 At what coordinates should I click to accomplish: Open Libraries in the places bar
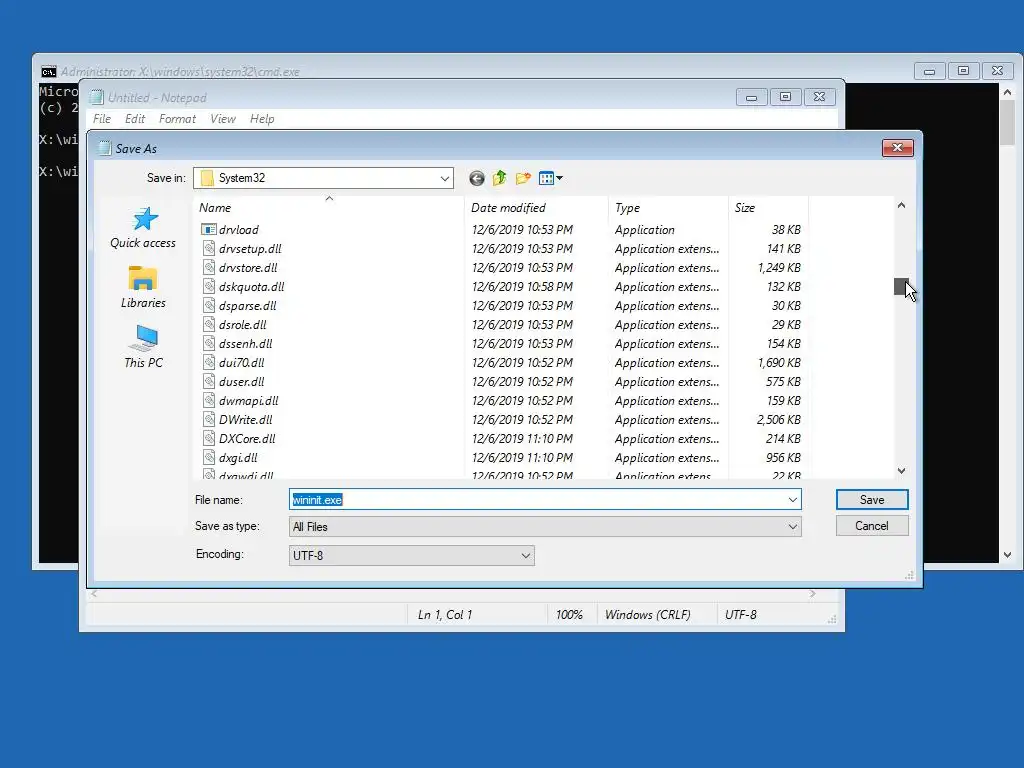click(x=143, y=287)
